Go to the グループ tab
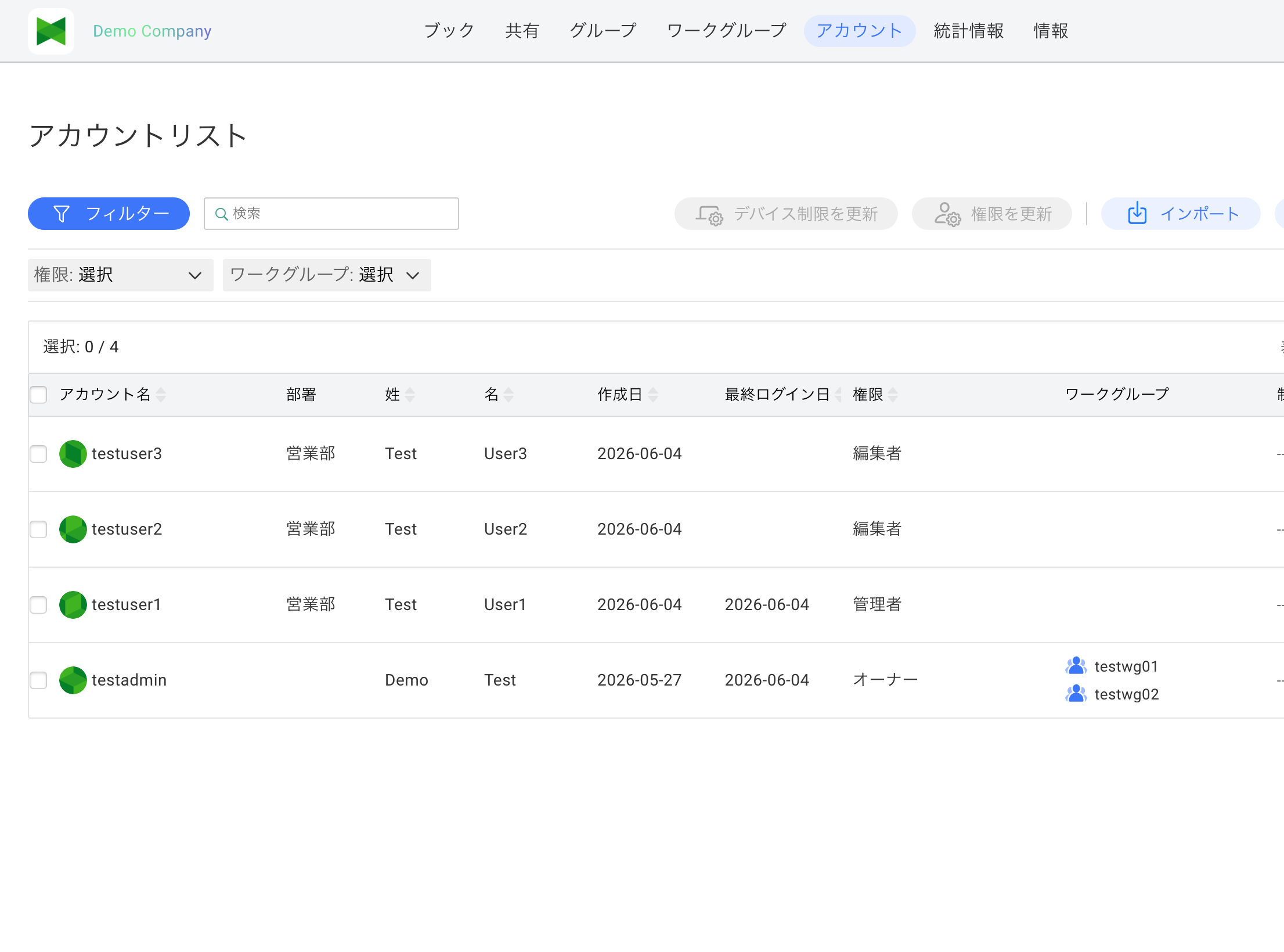The width and height of the screenshot is (1284, 952). tap(603, 31)
